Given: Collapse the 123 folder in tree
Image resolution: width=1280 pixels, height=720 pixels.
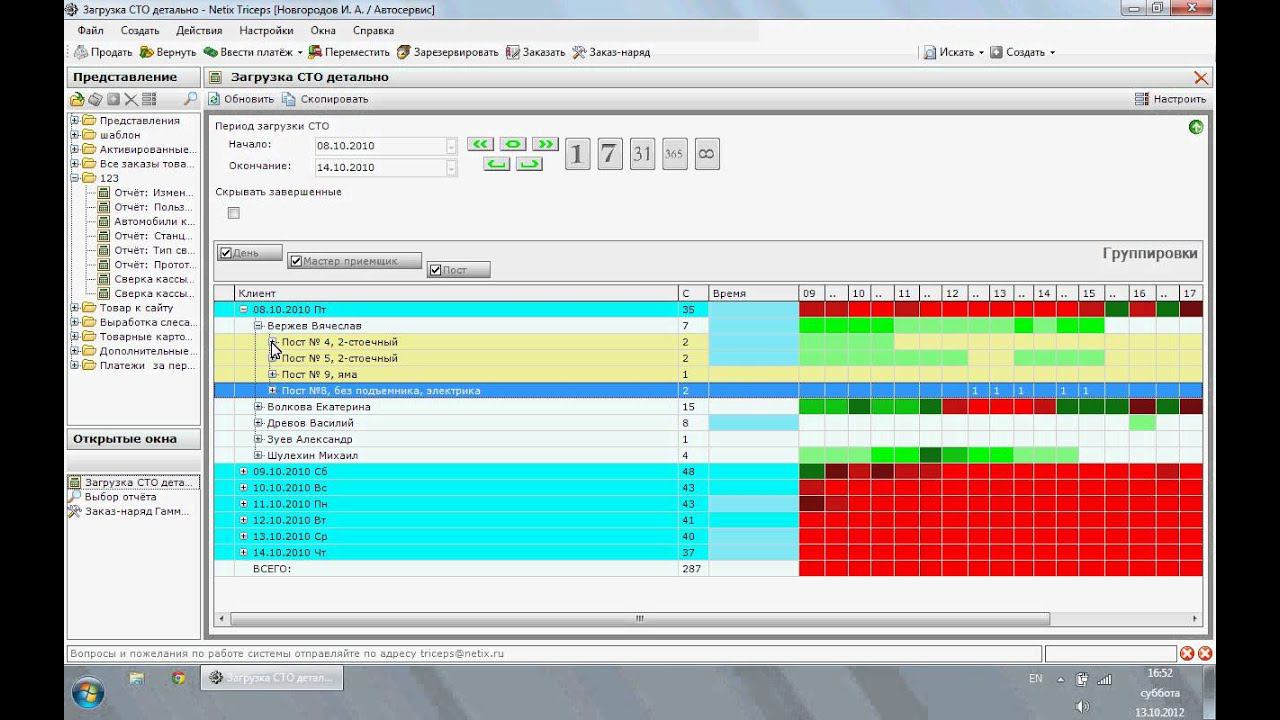Looking at the screenshot, I should pyautogui.click(x=75, y=178).
